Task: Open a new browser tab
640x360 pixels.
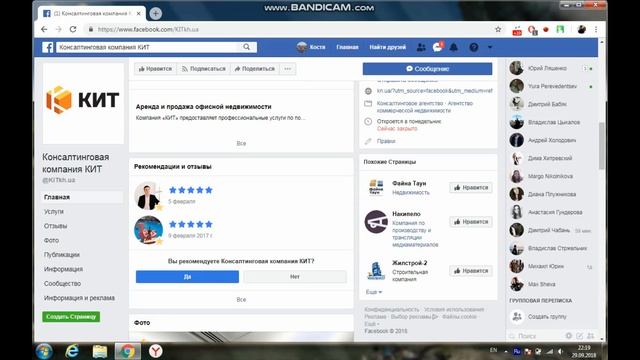Action: 156,13
